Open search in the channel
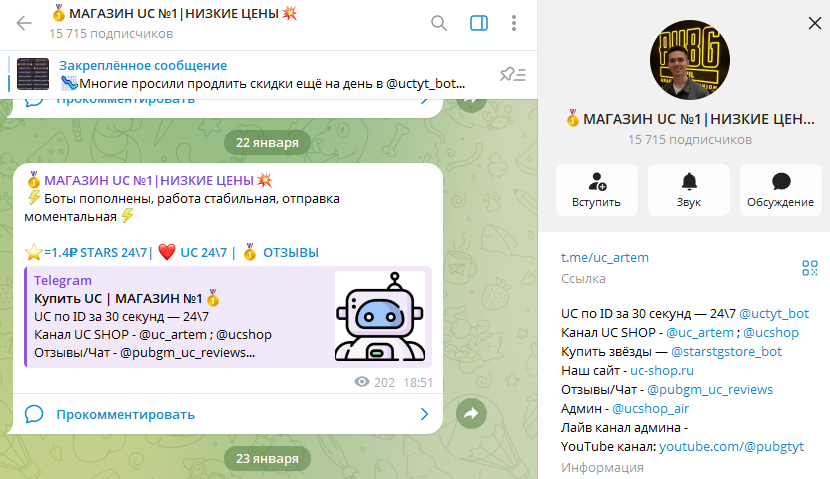The height and width of the screenshot is (479, 830). coord(439,23)
